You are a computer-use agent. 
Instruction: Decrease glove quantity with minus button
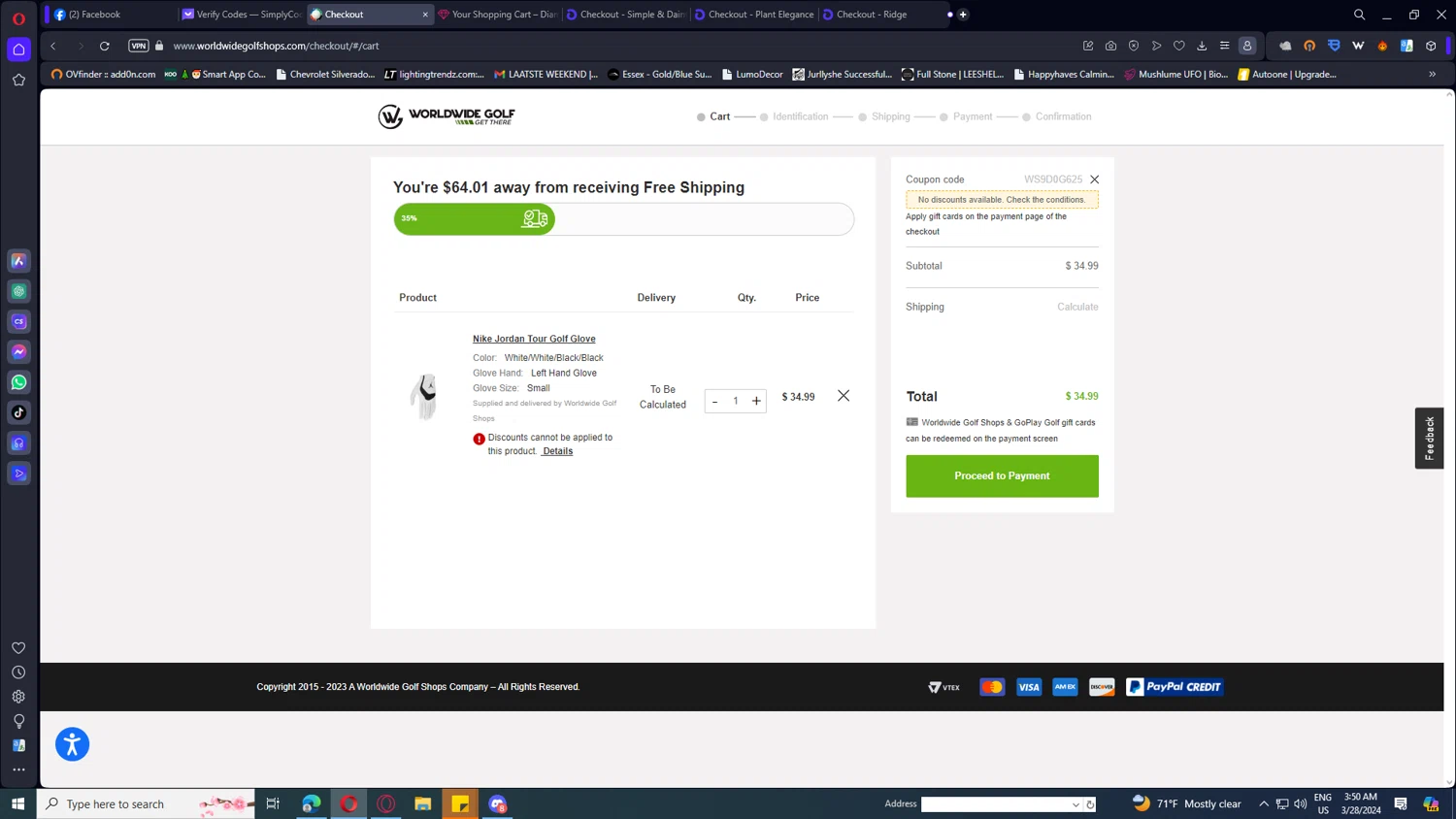[x=715, y=401]
